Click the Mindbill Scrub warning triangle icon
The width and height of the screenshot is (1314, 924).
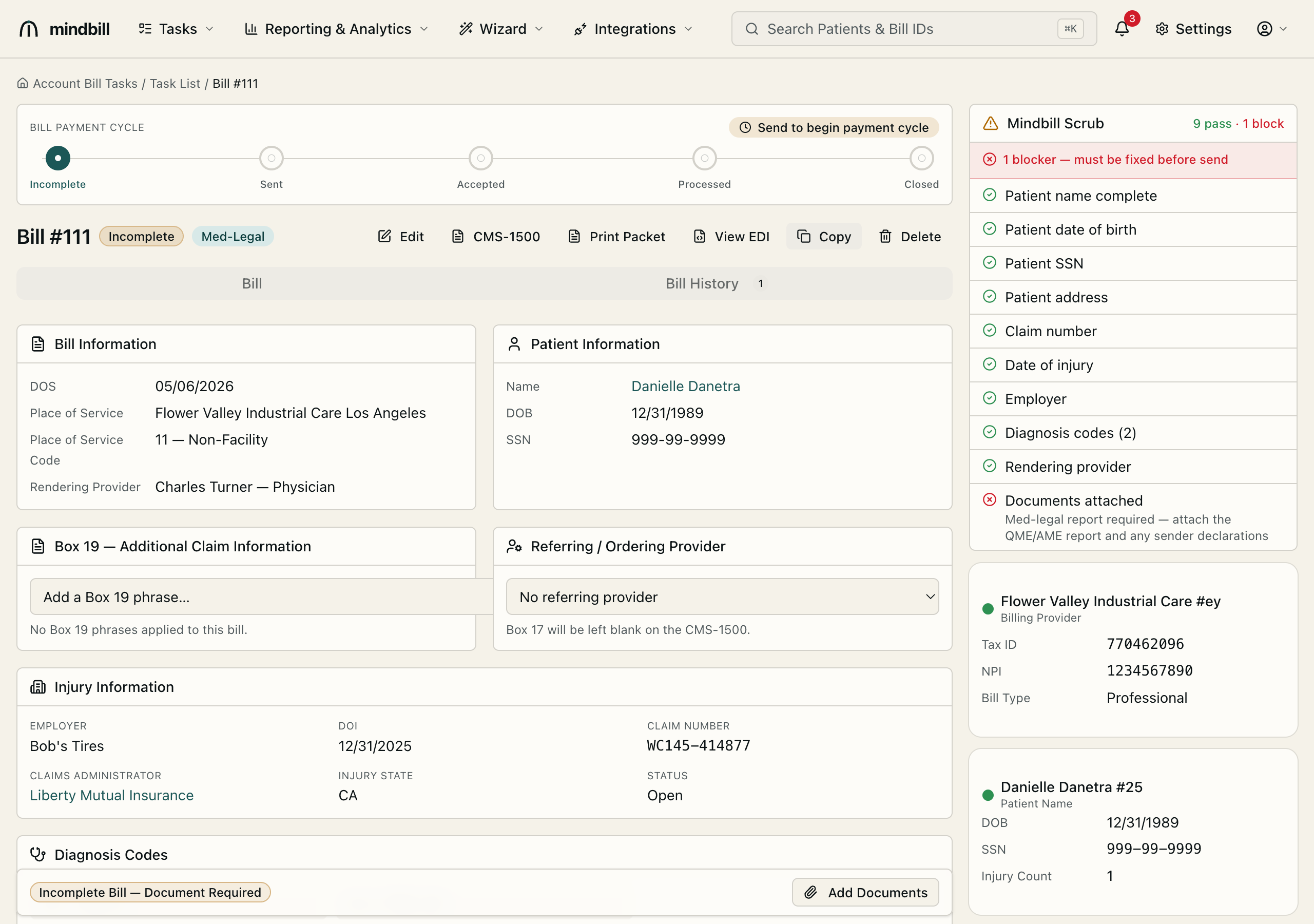pyautogui.click(x=990, y=123)
